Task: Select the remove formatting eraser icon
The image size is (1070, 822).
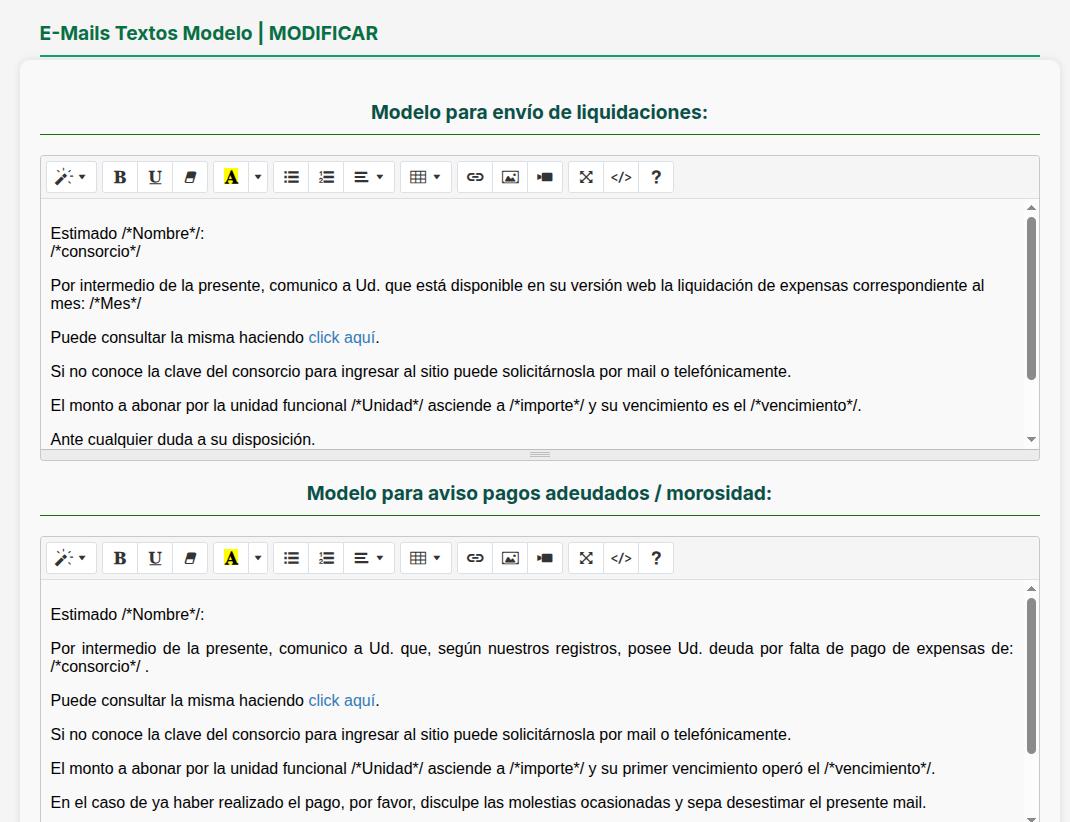Action: click(x=190, y=177)
